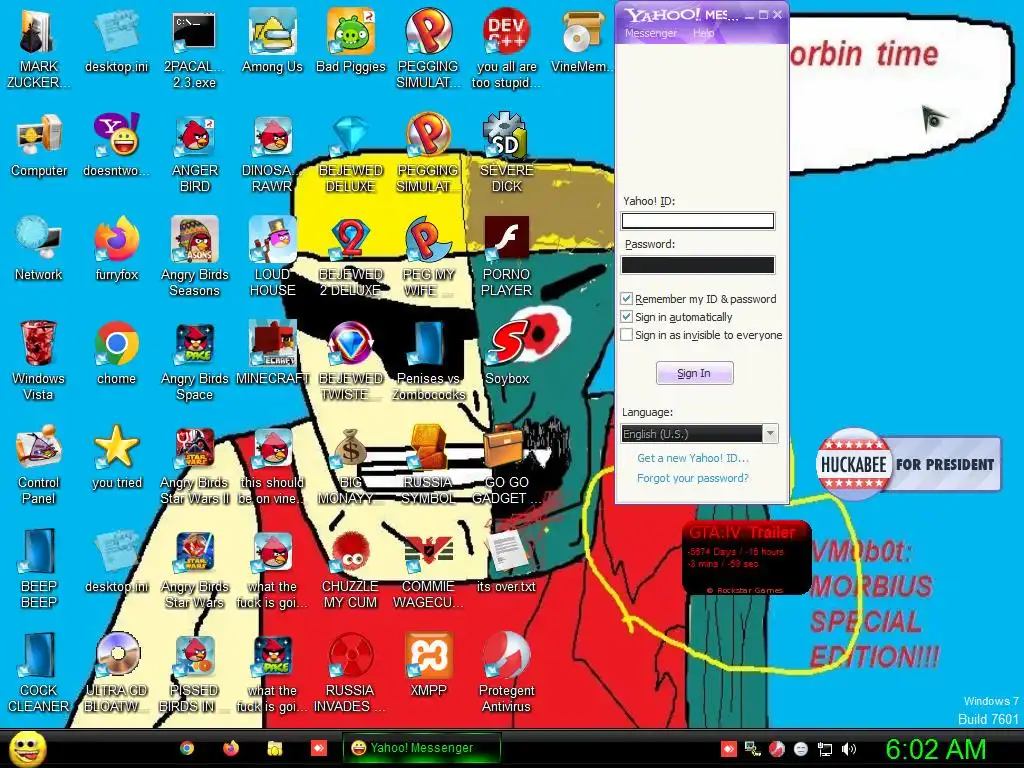Open the folder icon in the taskbar
This screenshot has width=1024, height=768.
[274, 748]
